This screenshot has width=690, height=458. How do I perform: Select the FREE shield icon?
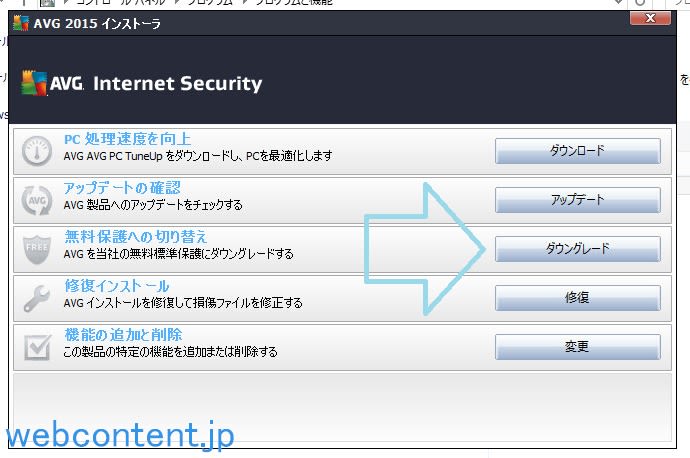click(38, 247)
